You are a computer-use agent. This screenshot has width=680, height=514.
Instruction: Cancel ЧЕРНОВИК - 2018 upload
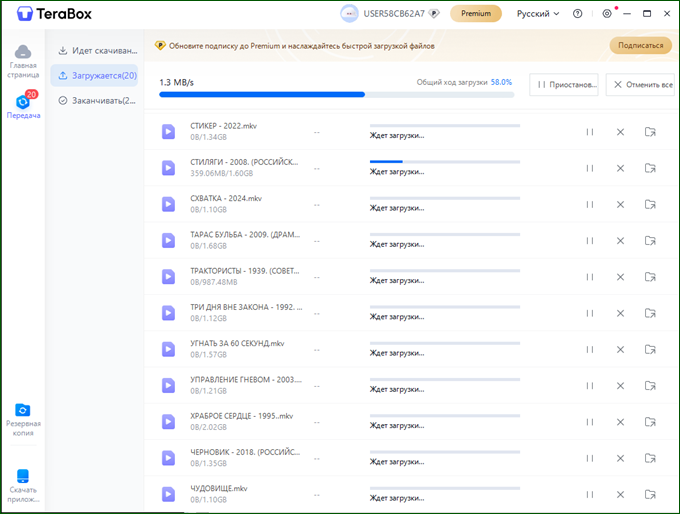[x=621, y=458]
